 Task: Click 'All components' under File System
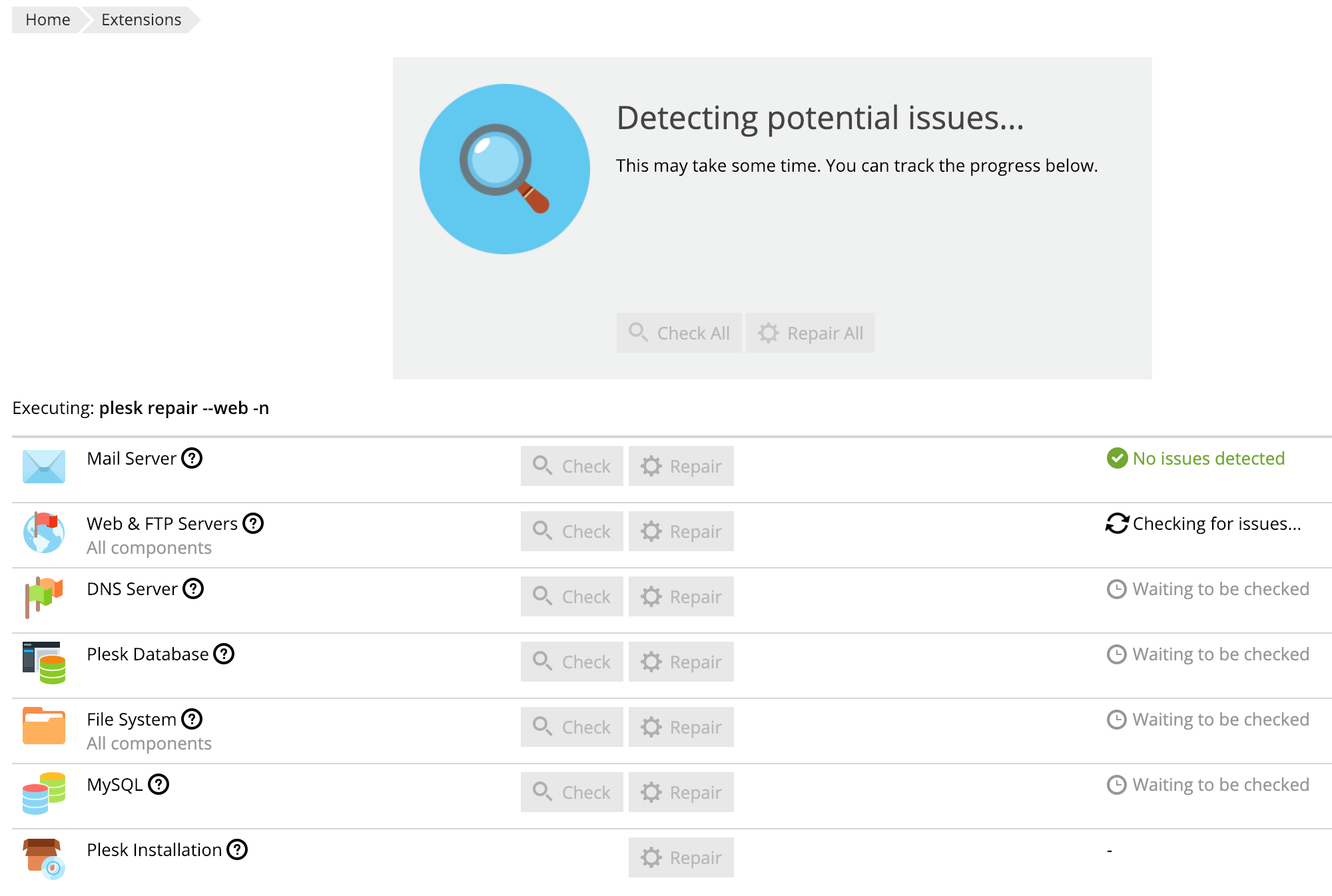point(149,744)
